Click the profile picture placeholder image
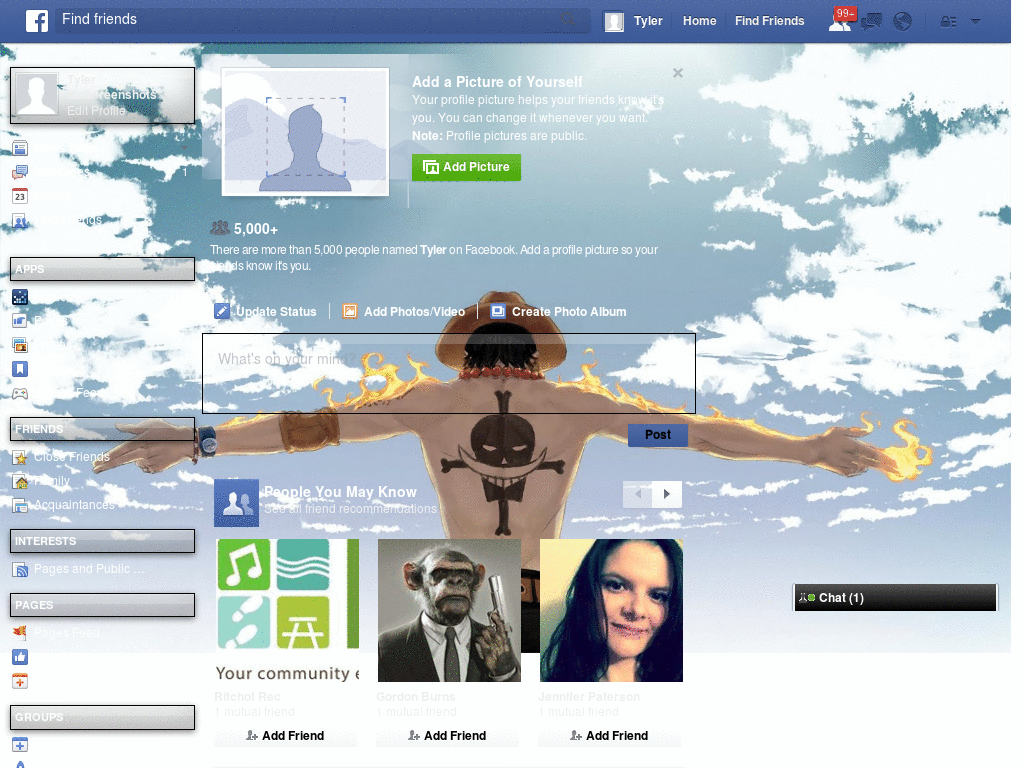Screen dimensions: 1024x768 coord(305,132)
